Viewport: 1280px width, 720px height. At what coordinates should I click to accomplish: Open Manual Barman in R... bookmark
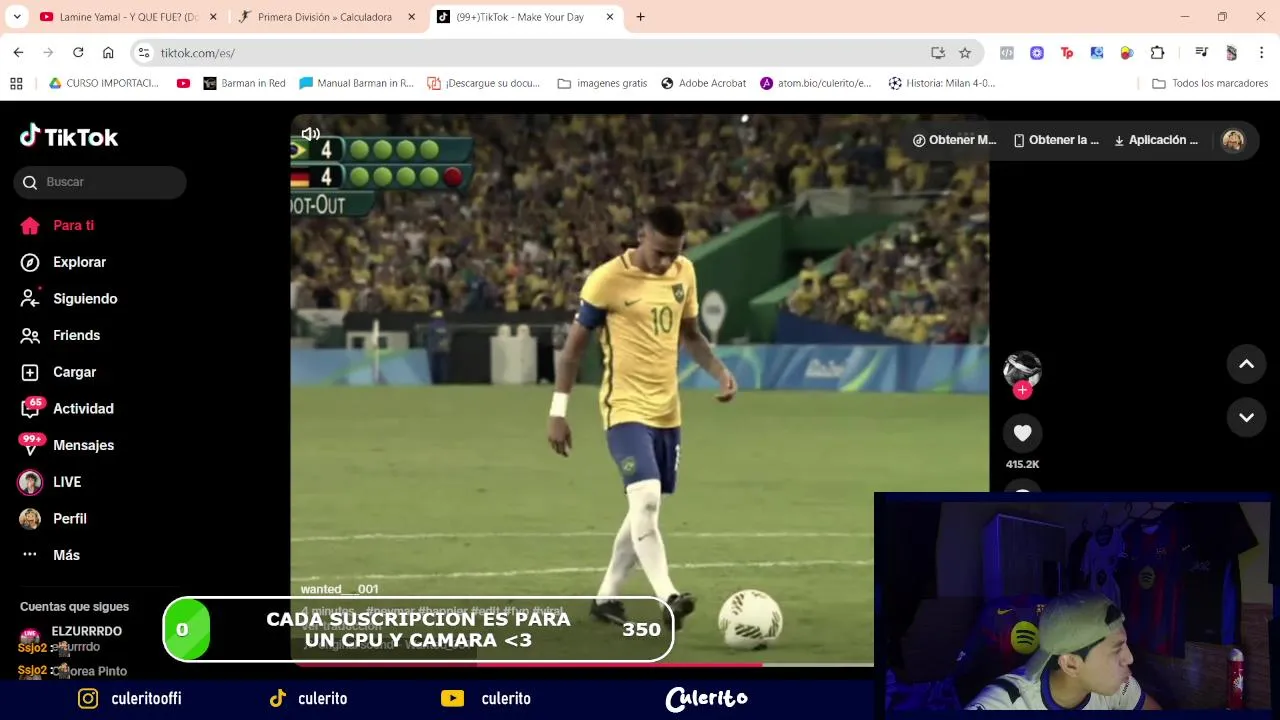coord(356,83)
